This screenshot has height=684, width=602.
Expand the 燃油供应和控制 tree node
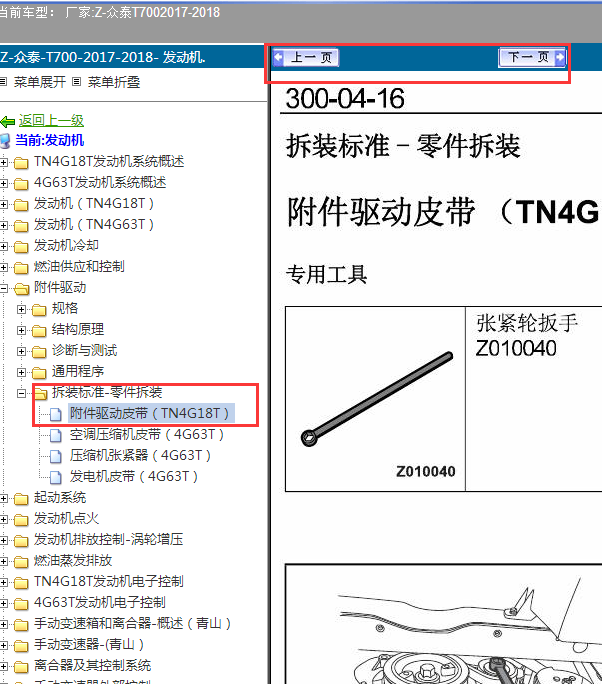coord(5,267)
